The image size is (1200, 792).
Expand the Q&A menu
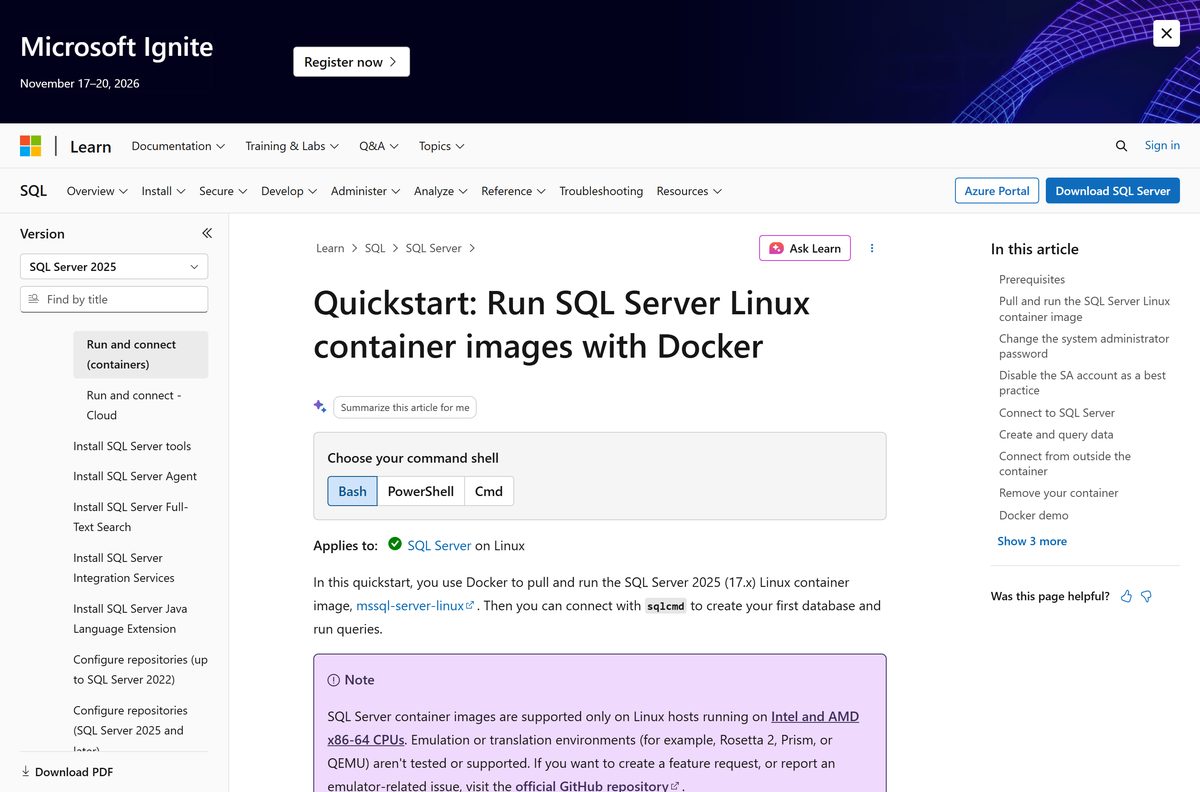pos(379,146)
